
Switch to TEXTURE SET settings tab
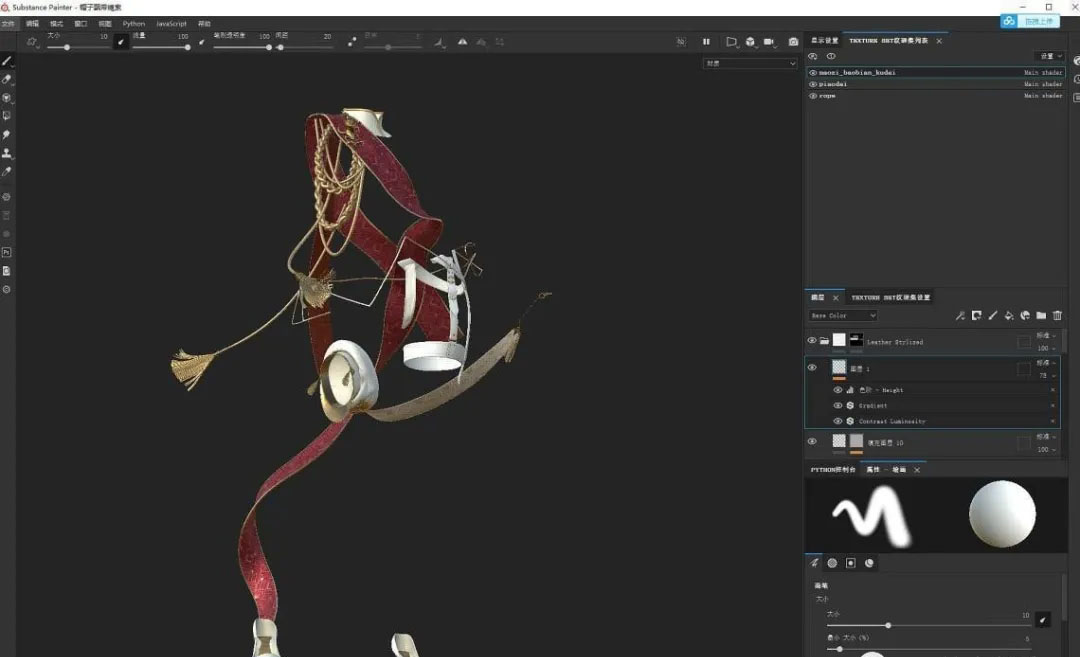(891, 298)
